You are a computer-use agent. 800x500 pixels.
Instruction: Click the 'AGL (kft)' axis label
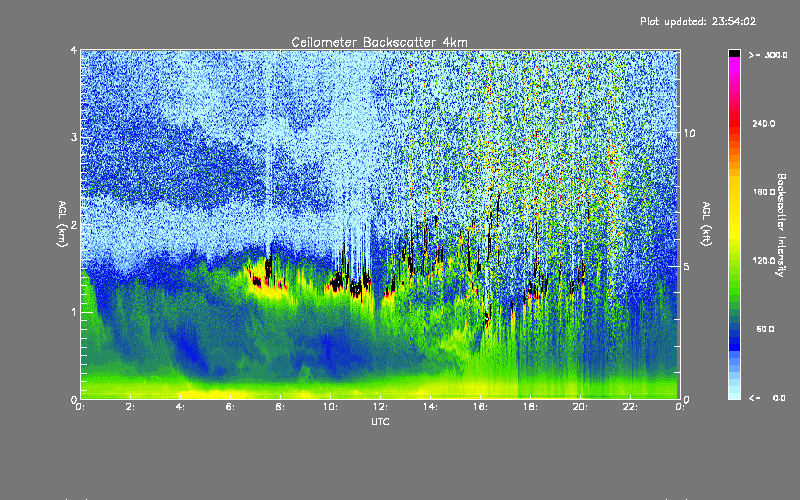pos(706,224)
